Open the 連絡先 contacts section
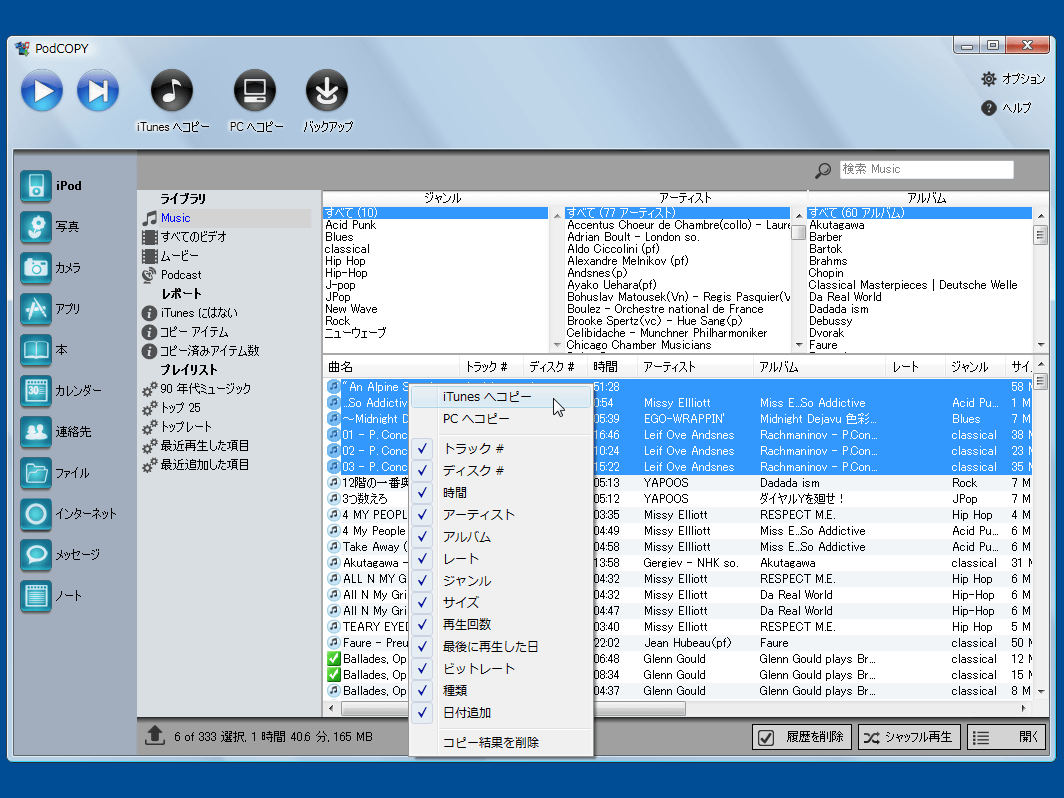This screenshot has height=798, width=1064. (x=36, y=432)
